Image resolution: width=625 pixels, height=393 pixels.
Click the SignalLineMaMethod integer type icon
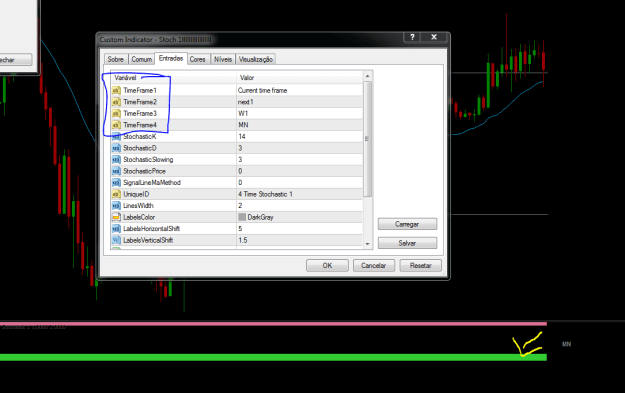coord(116,183)
